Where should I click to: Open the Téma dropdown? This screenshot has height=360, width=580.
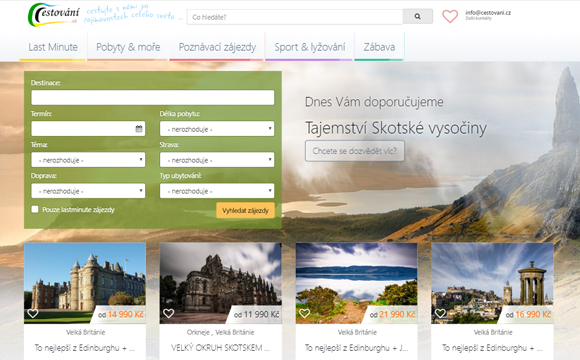[88, 160]
